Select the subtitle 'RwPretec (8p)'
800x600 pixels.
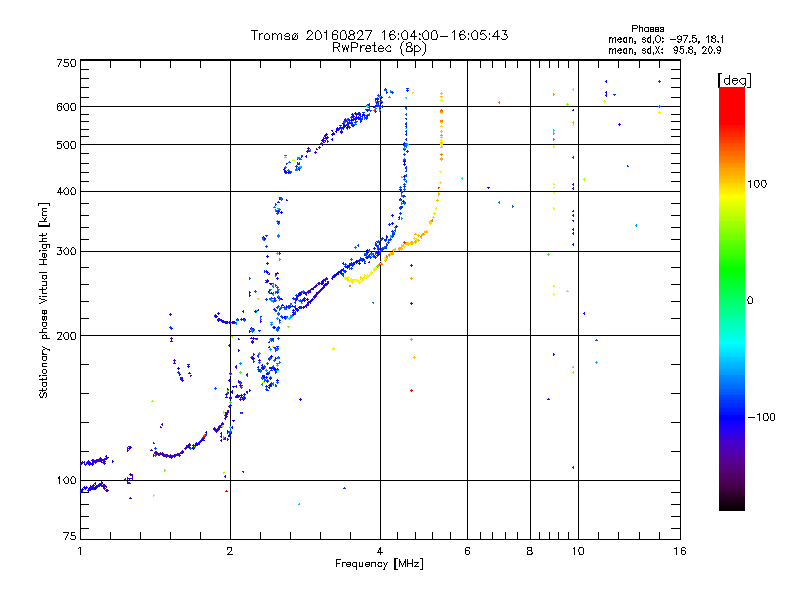tap(379, 48)
